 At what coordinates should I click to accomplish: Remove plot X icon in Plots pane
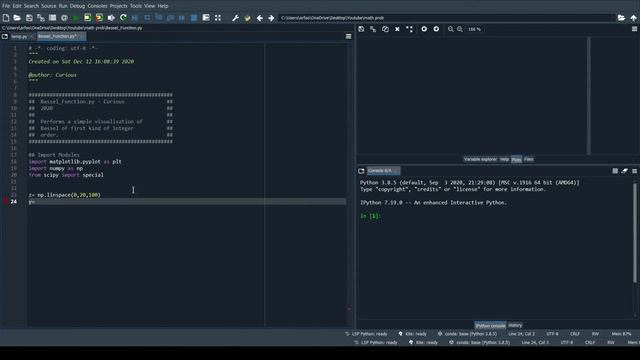397,29
